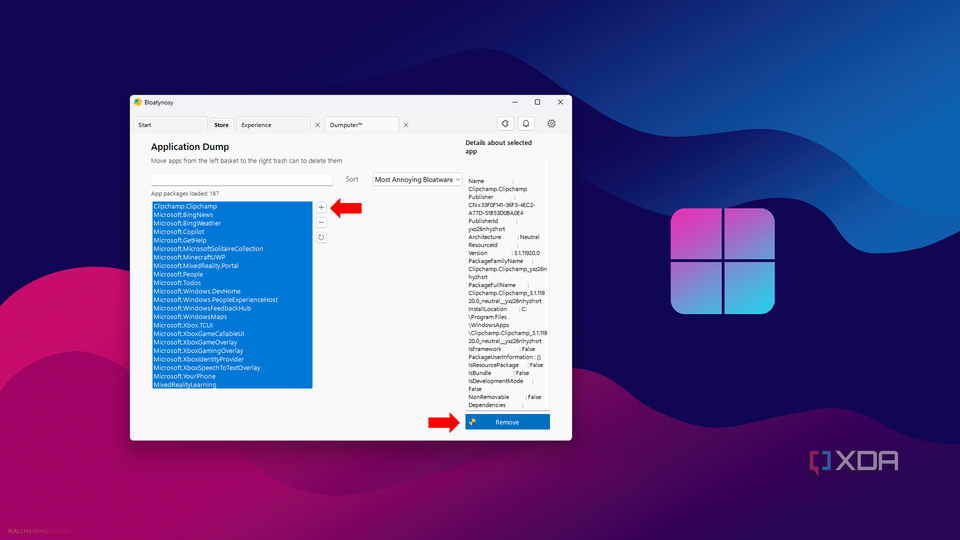The image size is (960, 540).
Task: Select Microsoft.XboxIdentityProvider entry
Action: (x=232, y=359)
